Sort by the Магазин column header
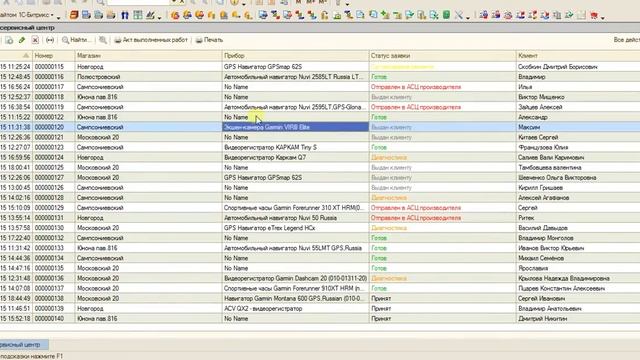The height and width of the screenshot is (360, 640). (x=148, y=56)
